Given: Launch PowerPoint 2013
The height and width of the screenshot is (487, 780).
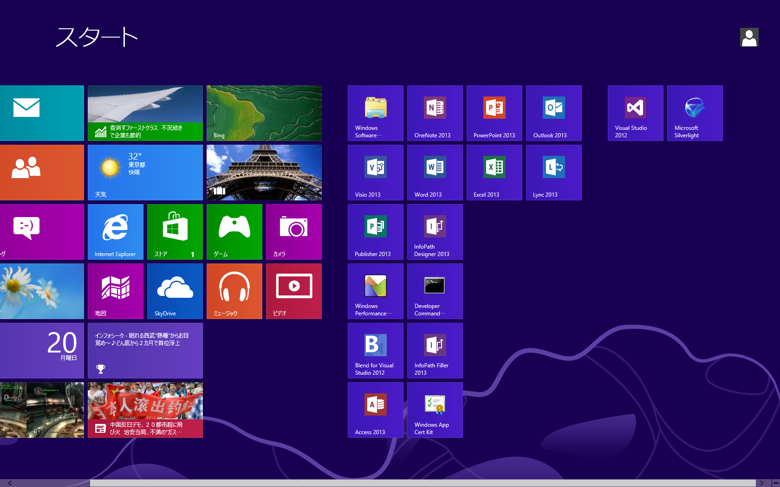Looking at the screenshot, I should pos(494,113).
